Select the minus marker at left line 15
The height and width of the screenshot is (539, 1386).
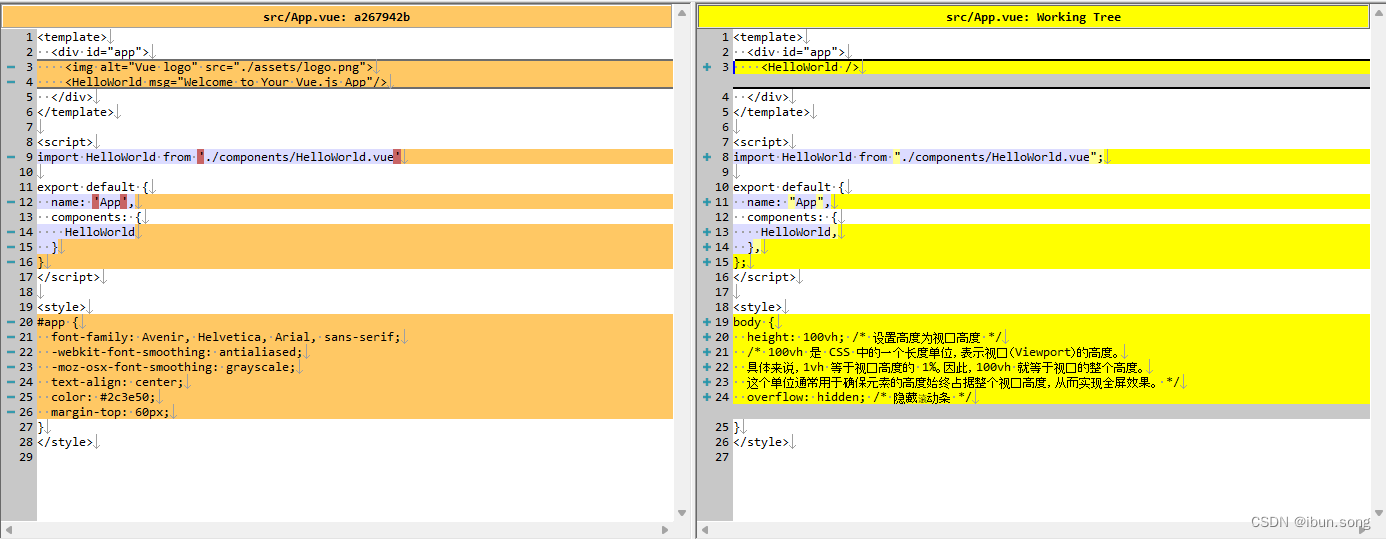pos(9,247)
